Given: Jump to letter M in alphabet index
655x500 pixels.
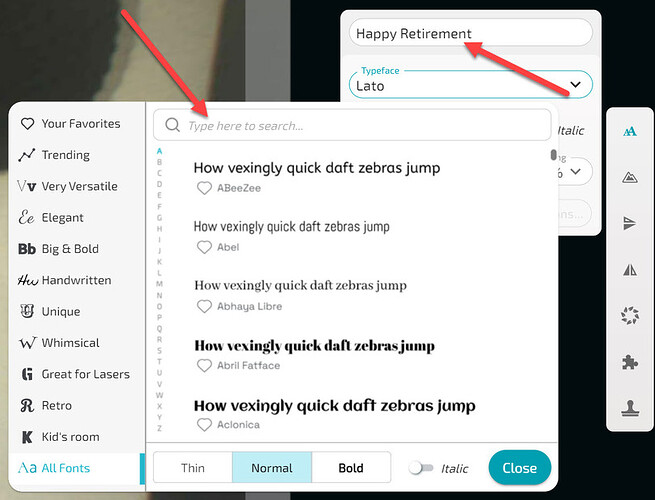Looking at the screenshot, I should click(159, 284).
